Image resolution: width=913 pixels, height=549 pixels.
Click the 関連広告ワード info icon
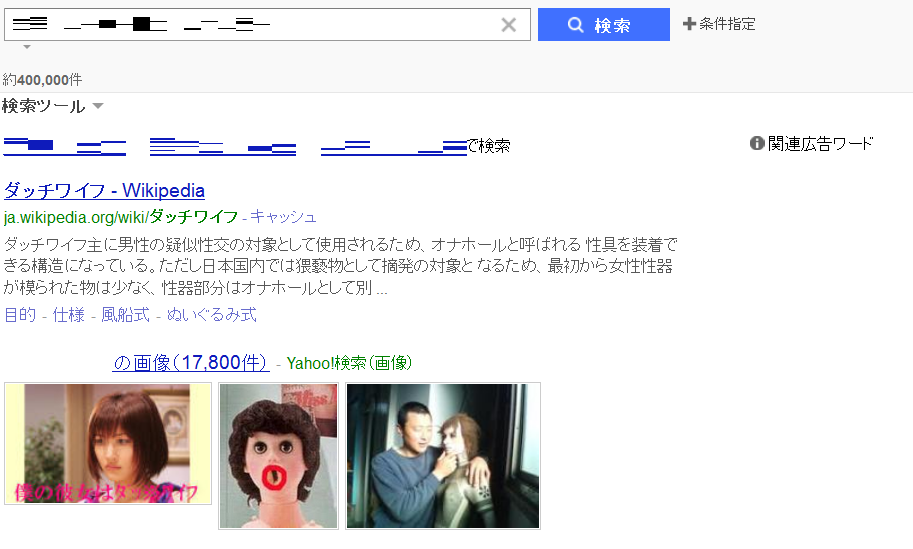[757, 143]
